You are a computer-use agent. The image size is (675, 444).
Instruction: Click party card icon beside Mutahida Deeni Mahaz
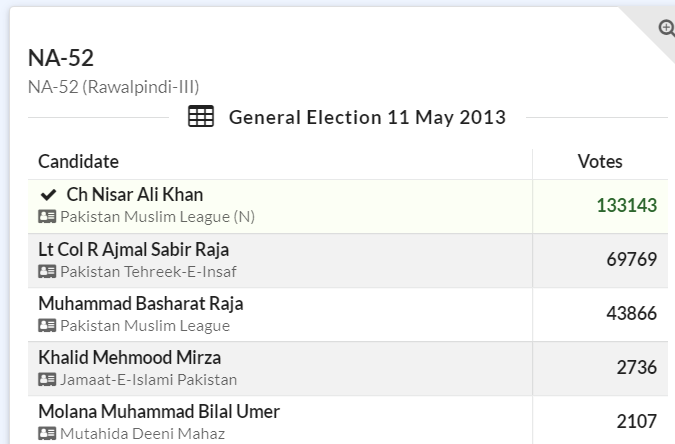click(47, 433)
